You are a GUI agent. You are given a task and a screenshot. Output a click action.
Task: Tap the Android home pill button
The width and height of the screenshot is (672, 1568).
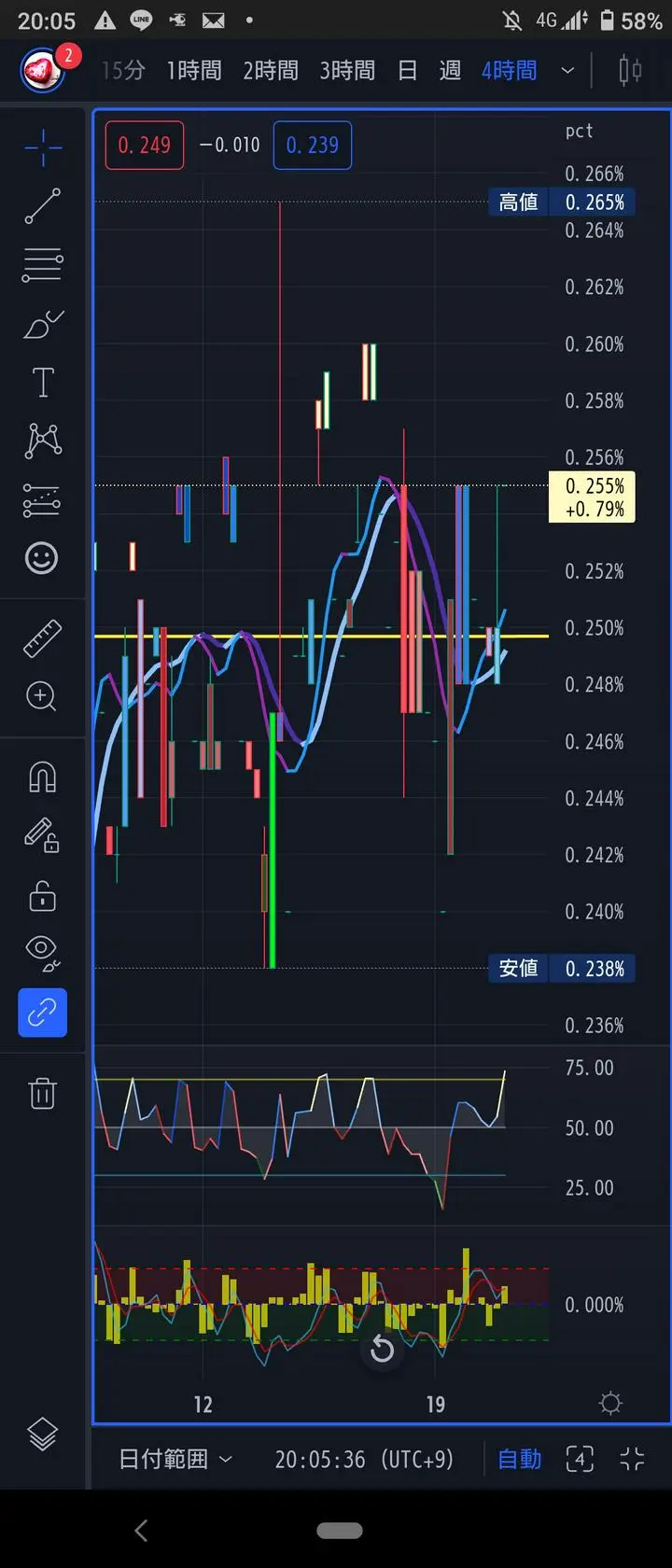click(x=339, y=1531)
